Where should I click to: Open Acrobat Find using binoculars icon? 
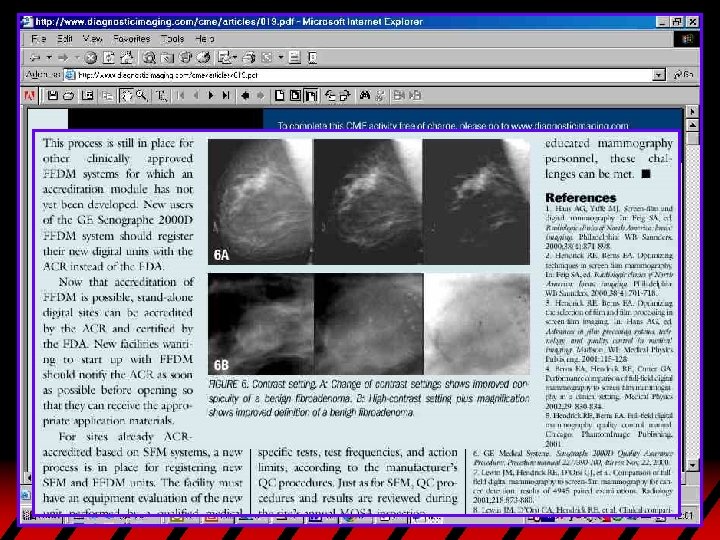[x=365, y=96]
